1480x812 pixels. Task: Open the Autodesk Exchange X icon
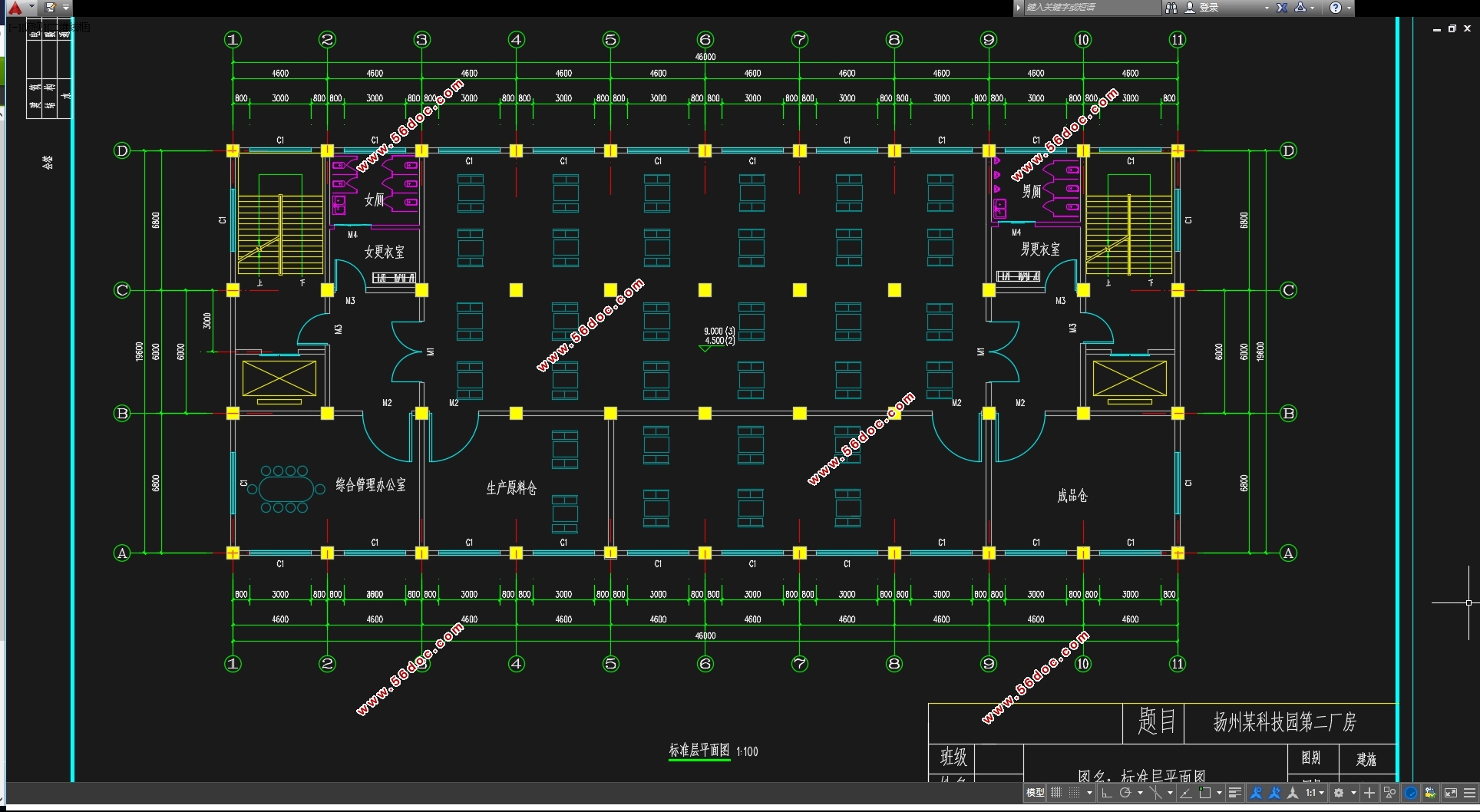pos(1282,8)
